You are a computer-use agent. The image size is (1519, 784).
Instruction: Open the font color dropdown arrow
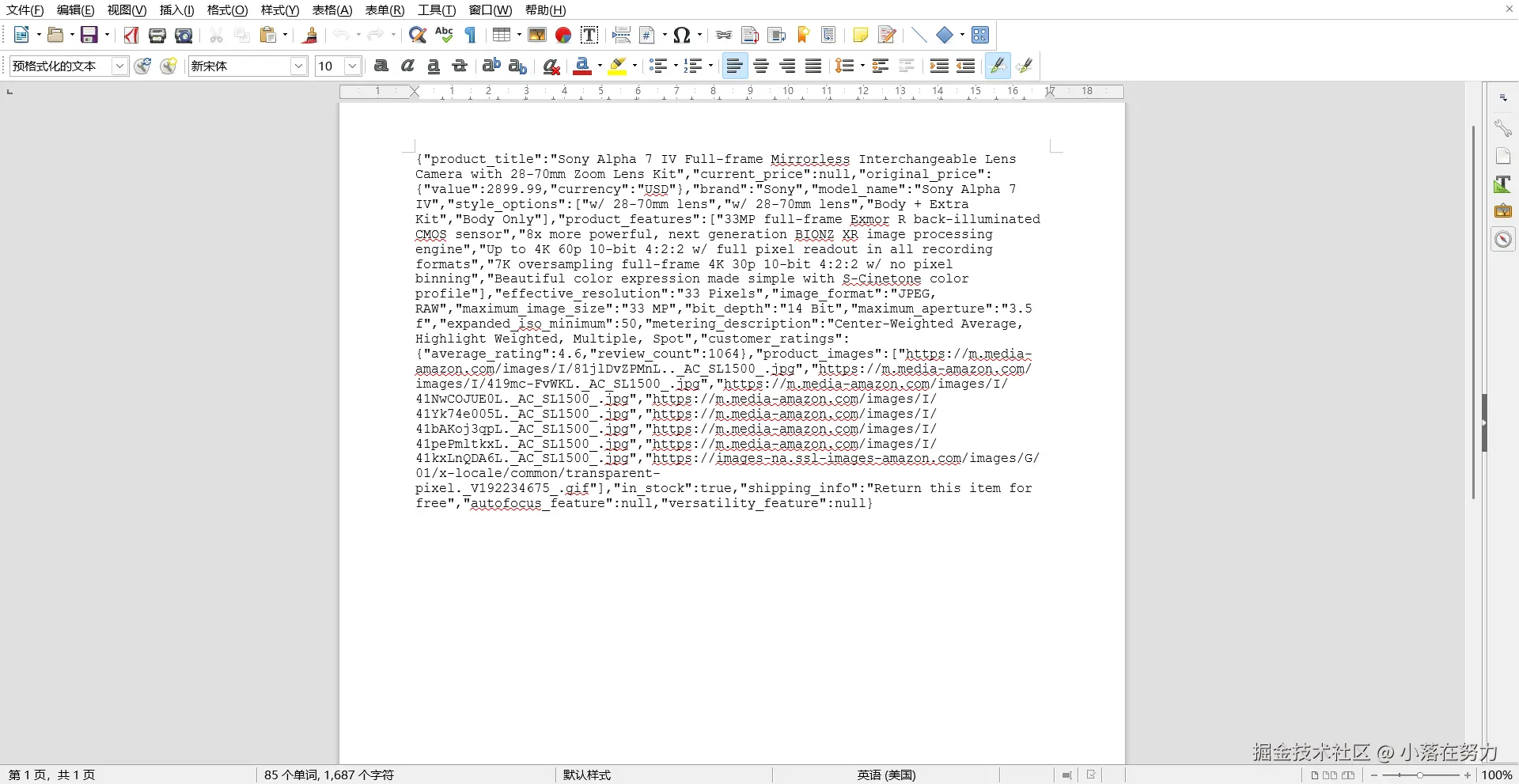[x=599, y=66]
